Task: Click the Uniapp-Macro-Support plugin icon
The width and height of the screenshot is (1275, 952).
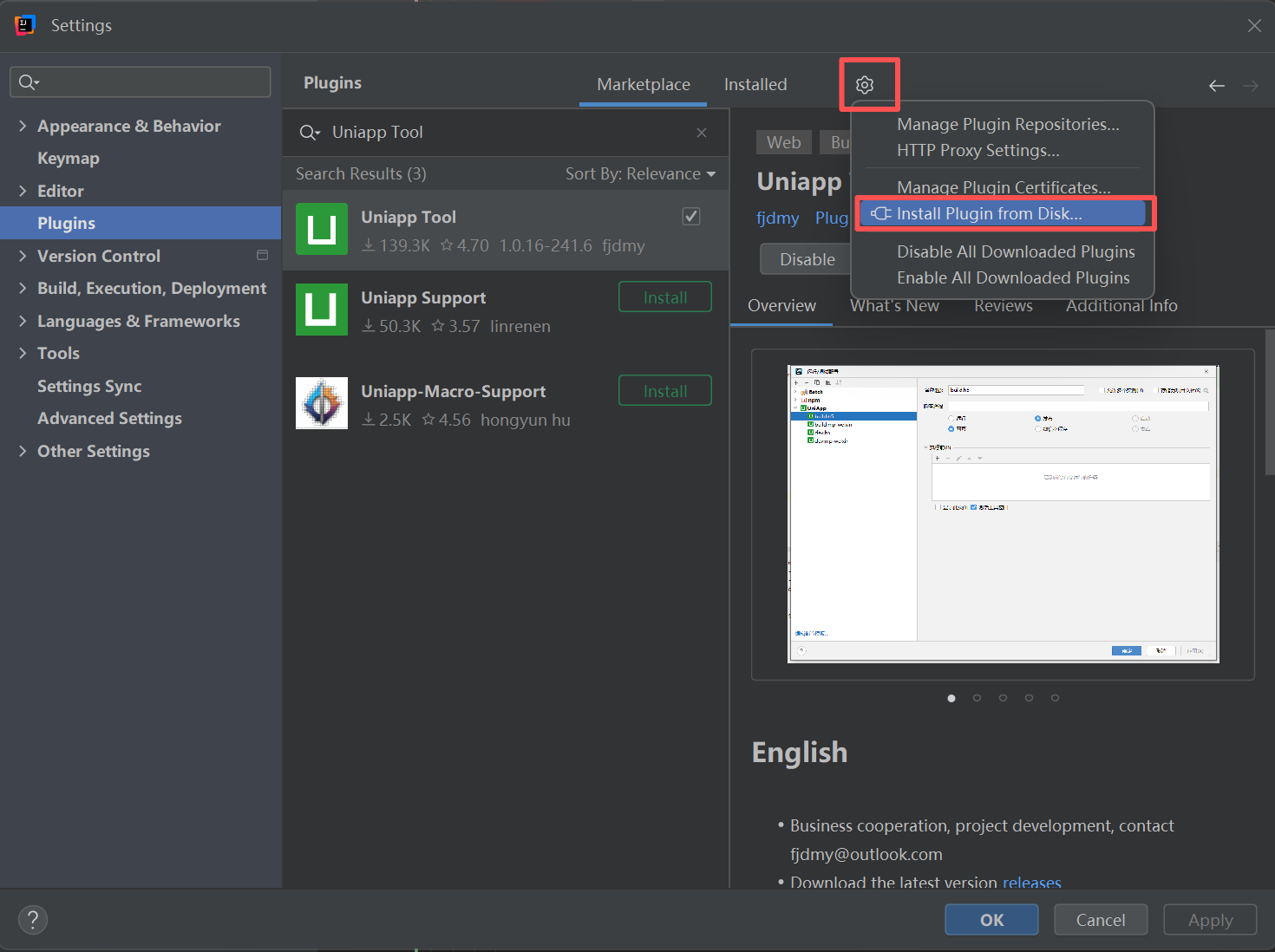Action: pyautogui.click(x=322, y=403)
